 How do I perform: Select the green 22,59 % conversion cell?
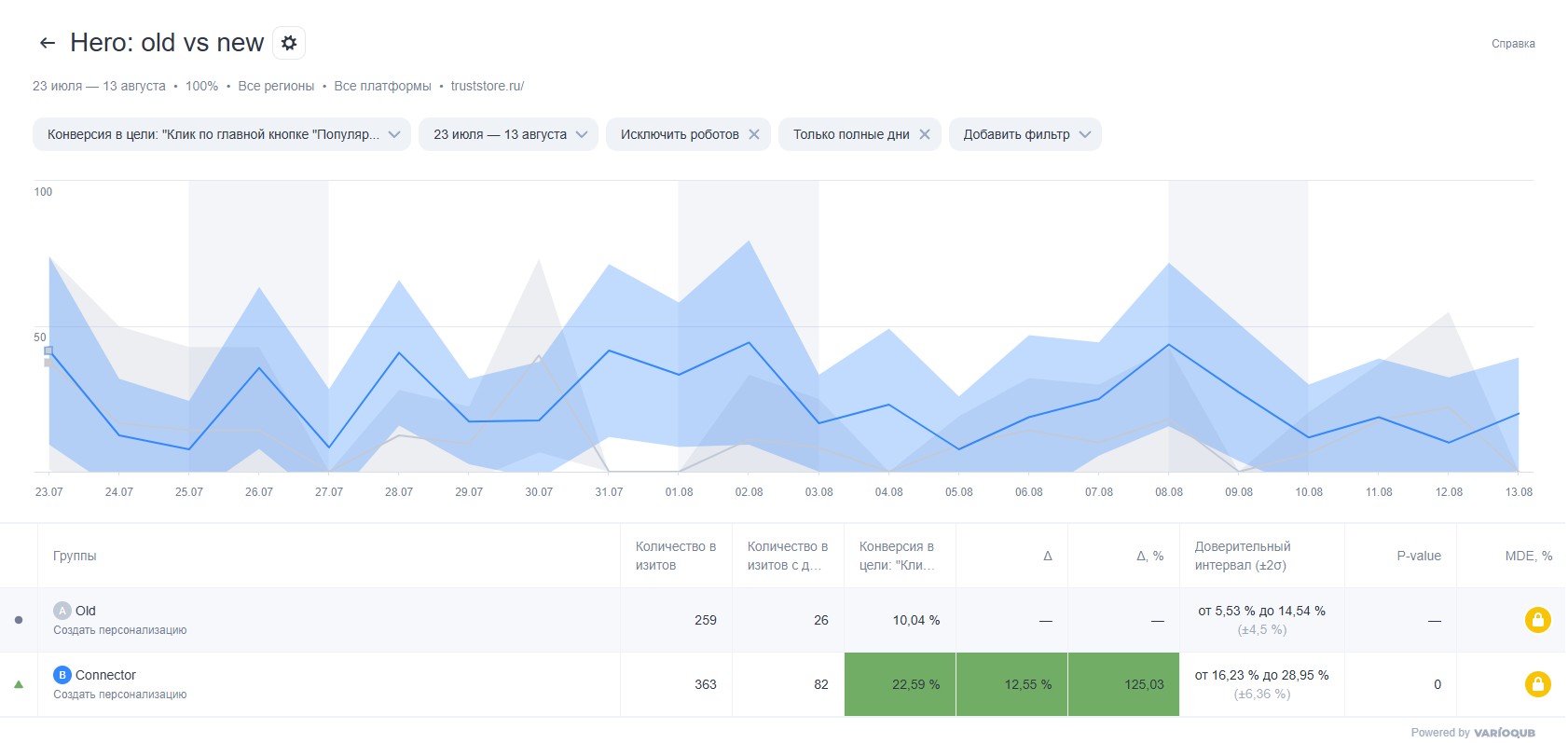(x=900, y=684)
